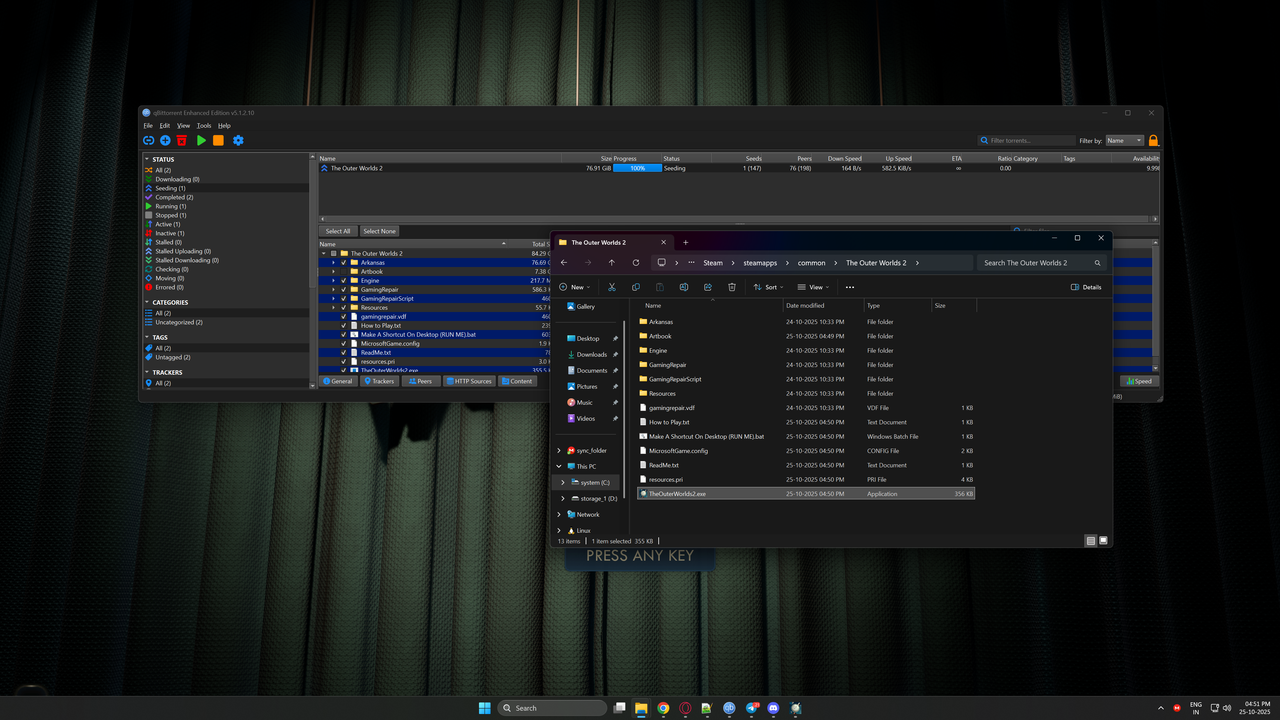Click the Share icon in Explorer toolbar

coord(708,287)
